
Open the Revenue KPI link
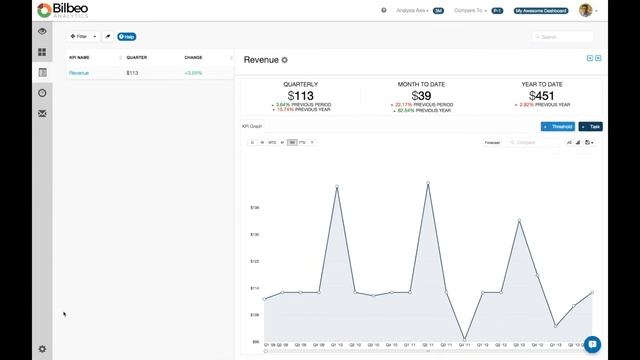[x=79, y=73]
